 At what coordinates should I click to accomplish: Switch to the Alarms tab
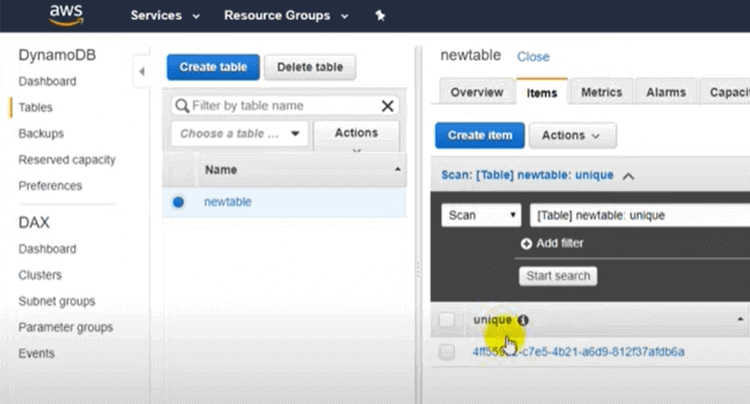[x=666, y=92]
